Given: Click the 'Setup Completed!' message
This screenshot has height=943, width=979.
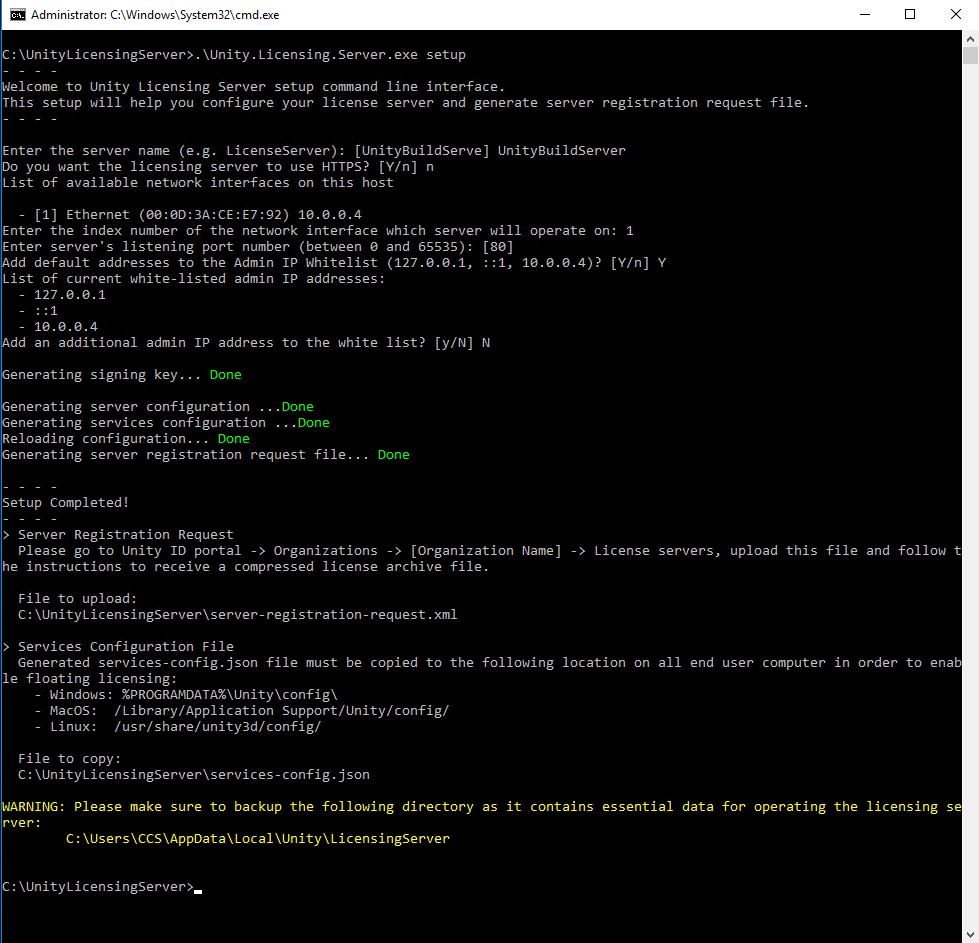Looking at the screenshot, I should [66, 503].
